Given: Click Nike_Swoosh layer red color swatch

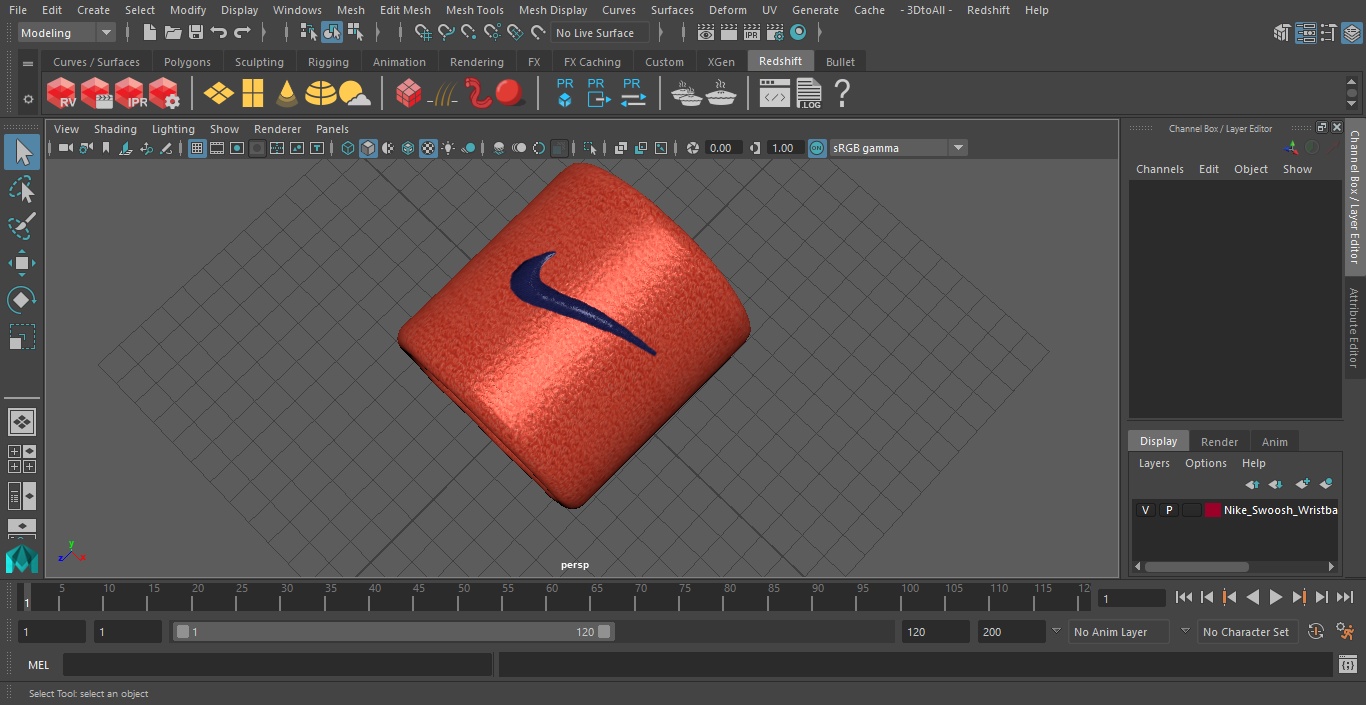Looking at the screenshot, I should pyautogui.click(x=1213, y=510).
